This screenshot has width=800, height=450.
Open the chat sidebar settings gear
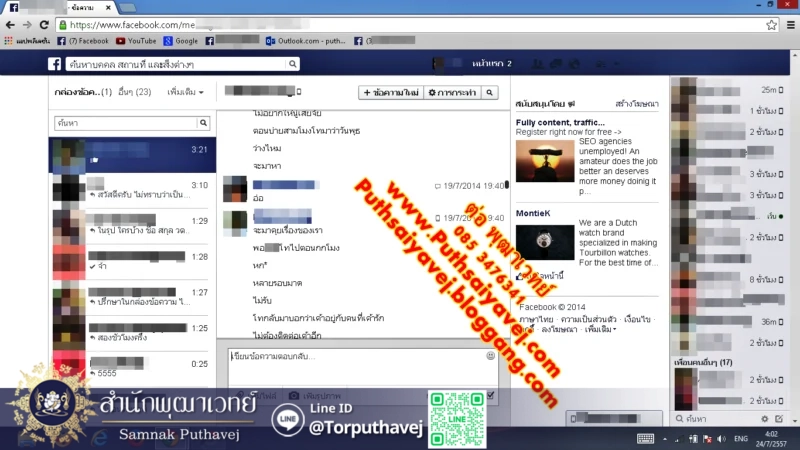tap(765, 418)
